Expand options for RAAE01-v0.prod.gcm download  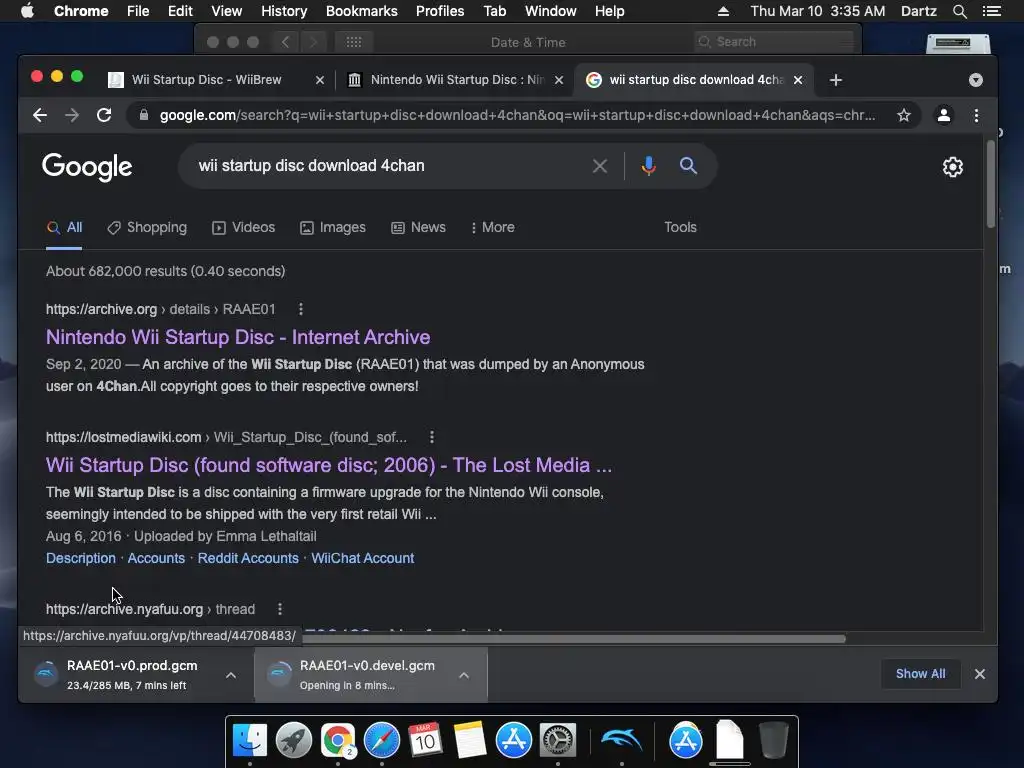(x=231, y=675)
